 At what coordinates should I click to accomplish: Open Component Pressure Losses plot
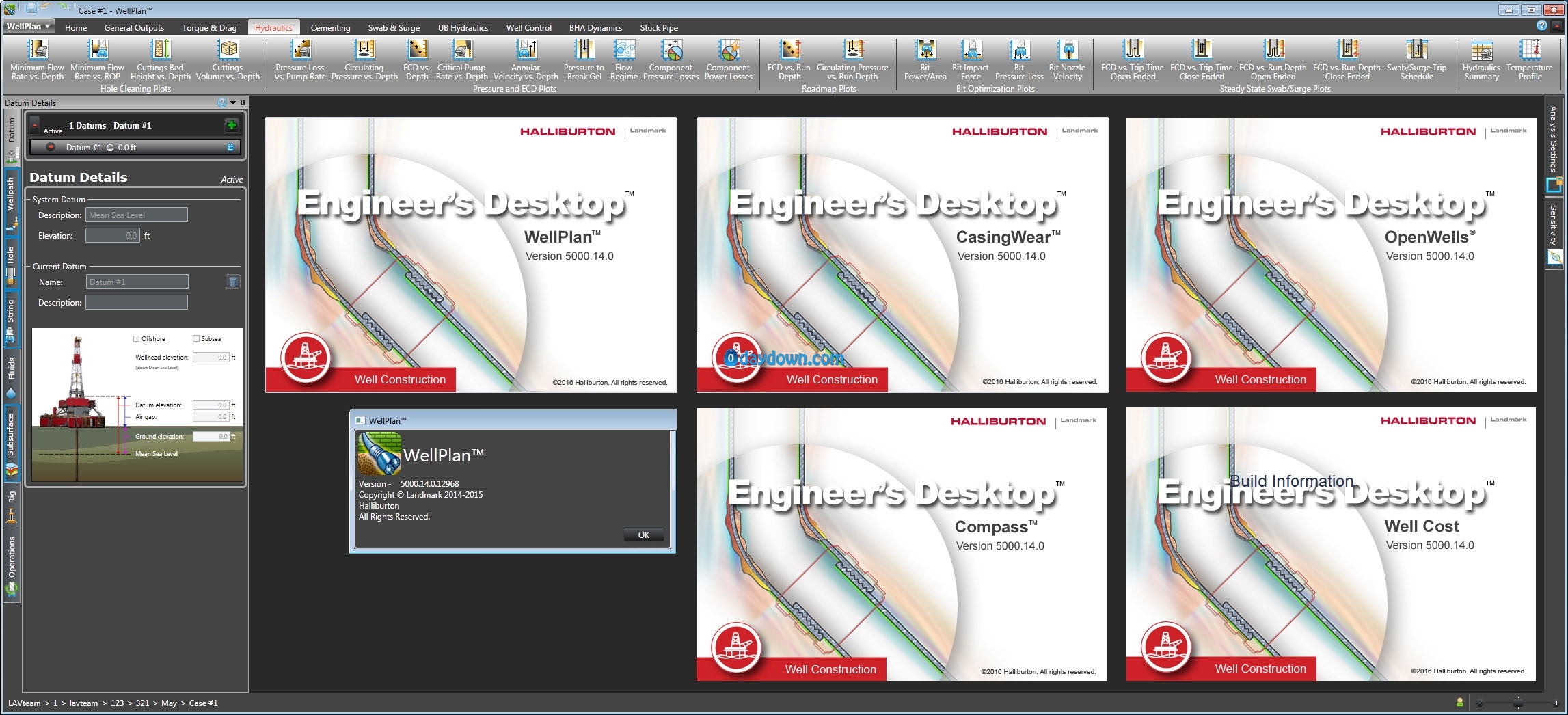pos(671,60)
